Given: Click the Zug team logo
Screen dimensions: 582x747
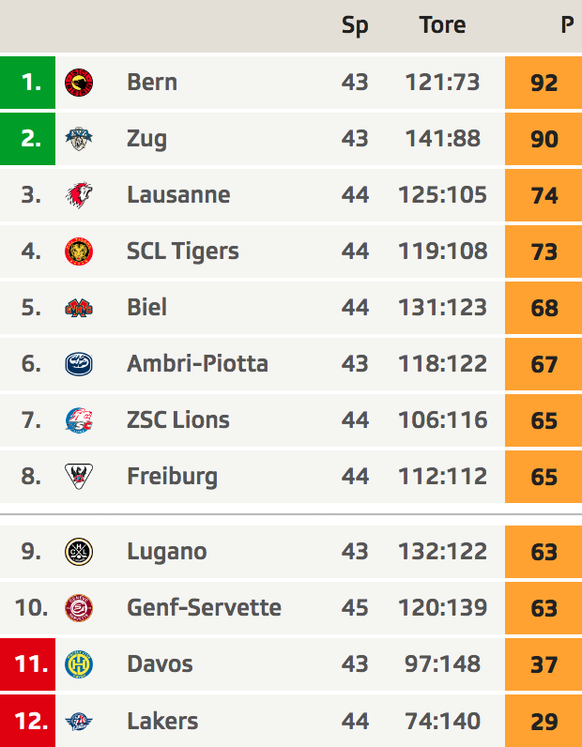Looking at the screenshot, I should tap(79, 139).
